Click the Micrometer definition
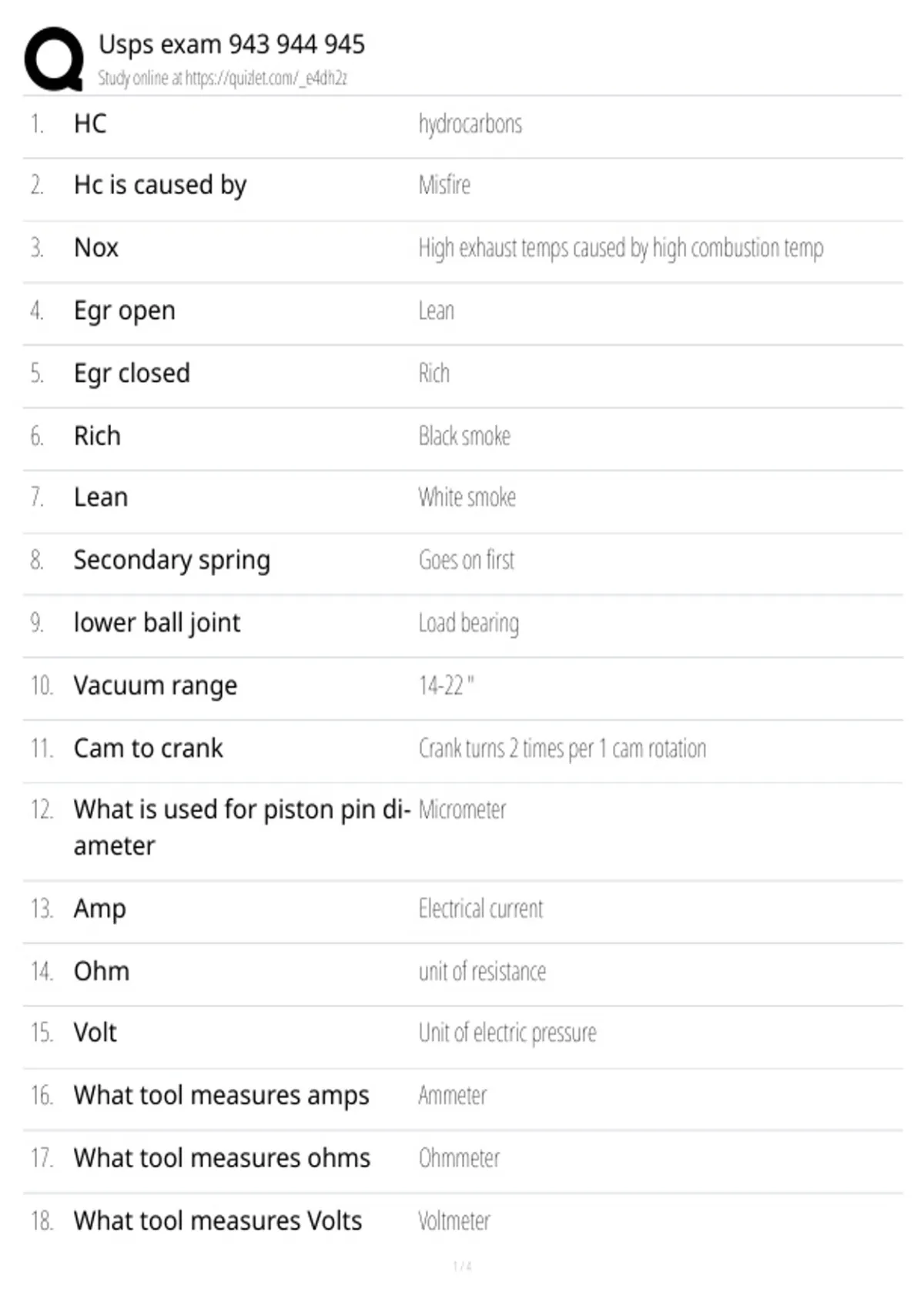Screen dimensions: 924x1309 click(463, 810)
